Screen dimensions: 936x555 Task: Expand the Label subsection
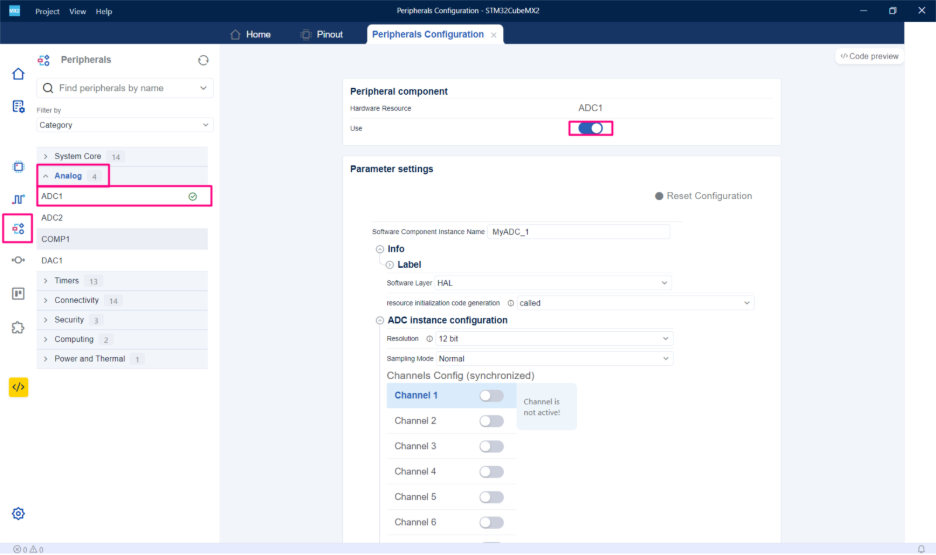tap(389, 265)
